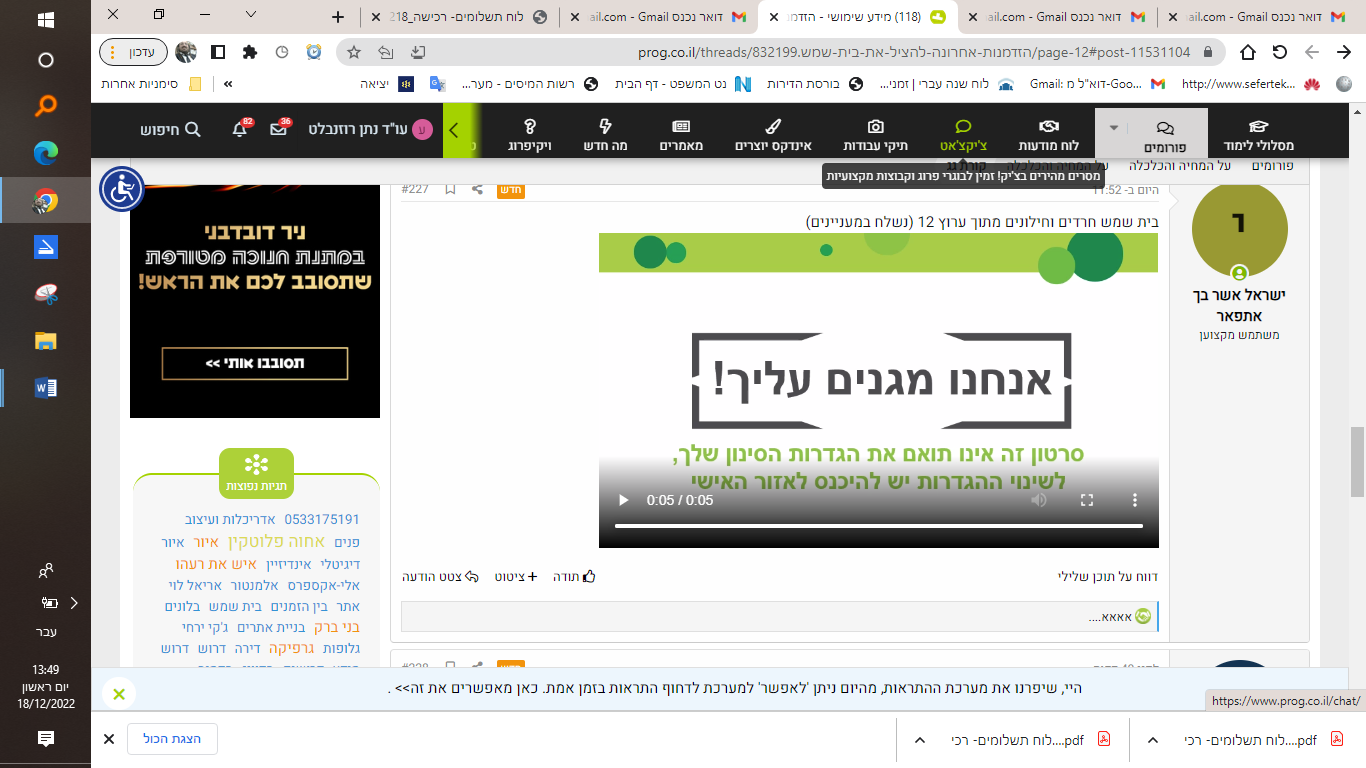1366x768 pixels.
Task: Open Microsoft Word from the taskbar
Action: click(x=45, y=387)
